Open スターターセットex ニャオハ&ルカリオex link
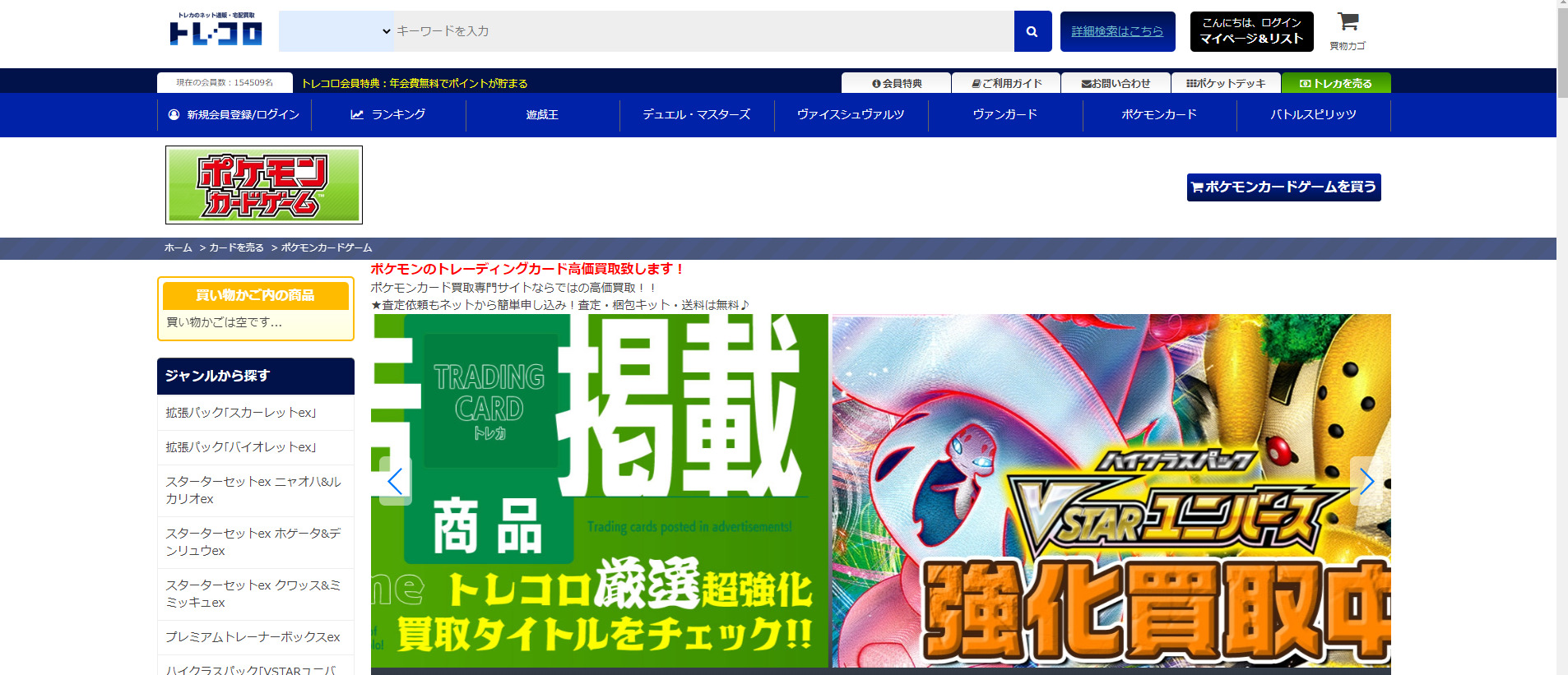The width and height of the screenshot is (1568, 675). pyautogui.click(x=256, y=490)
